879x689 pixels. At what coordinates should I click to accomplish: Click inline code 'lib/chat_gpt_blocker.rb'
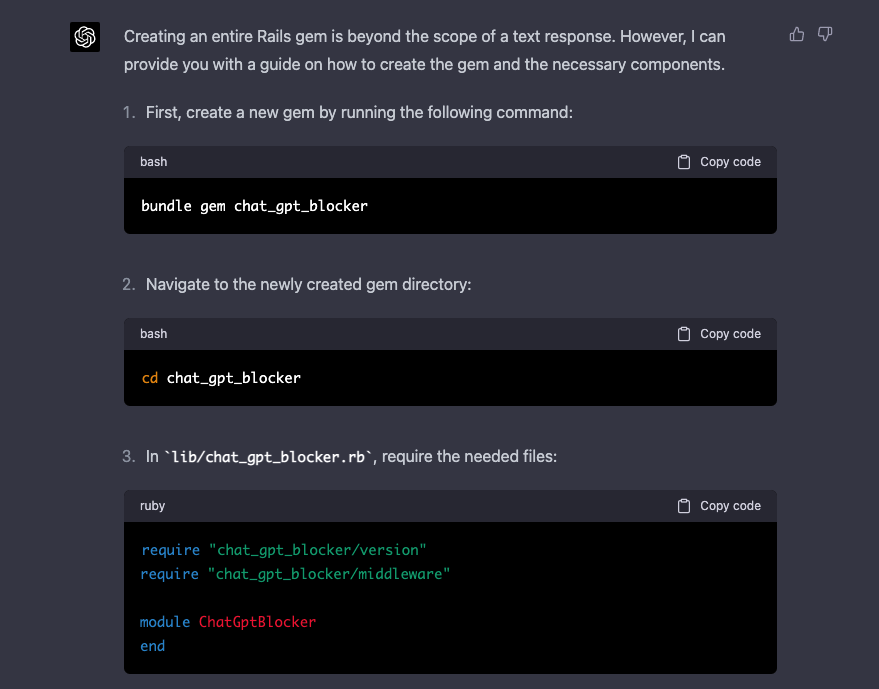point(268,457)
